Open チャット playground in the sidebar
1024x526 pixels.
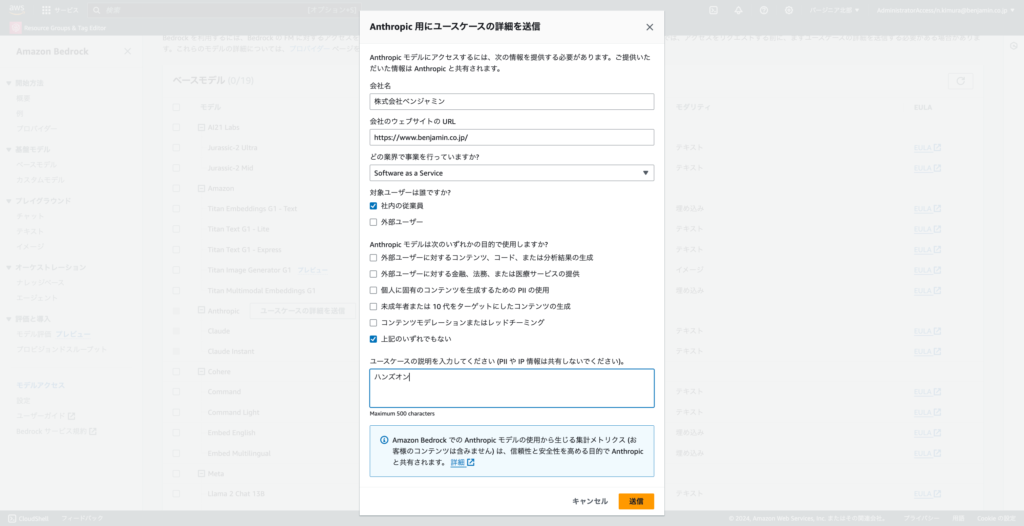[x=30, y=216]
